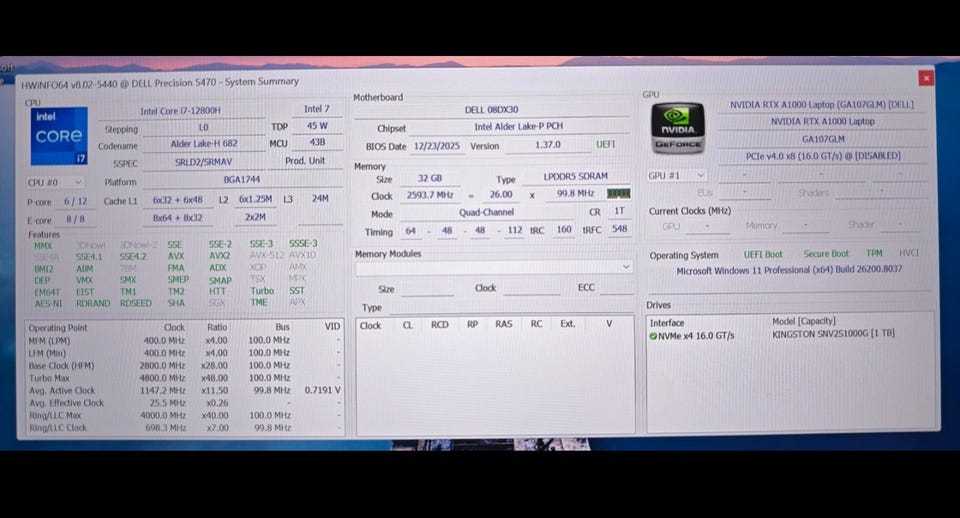The image size is (960, 518).
Task: Click the UEFI label beside BIOS version
Action: (606, 145)
